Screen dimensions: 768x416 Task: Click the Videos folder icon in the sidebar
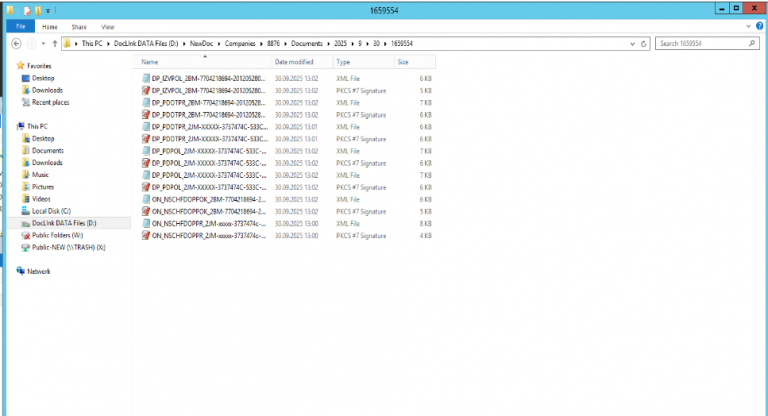pyautogui.click(x=25, y=198)
